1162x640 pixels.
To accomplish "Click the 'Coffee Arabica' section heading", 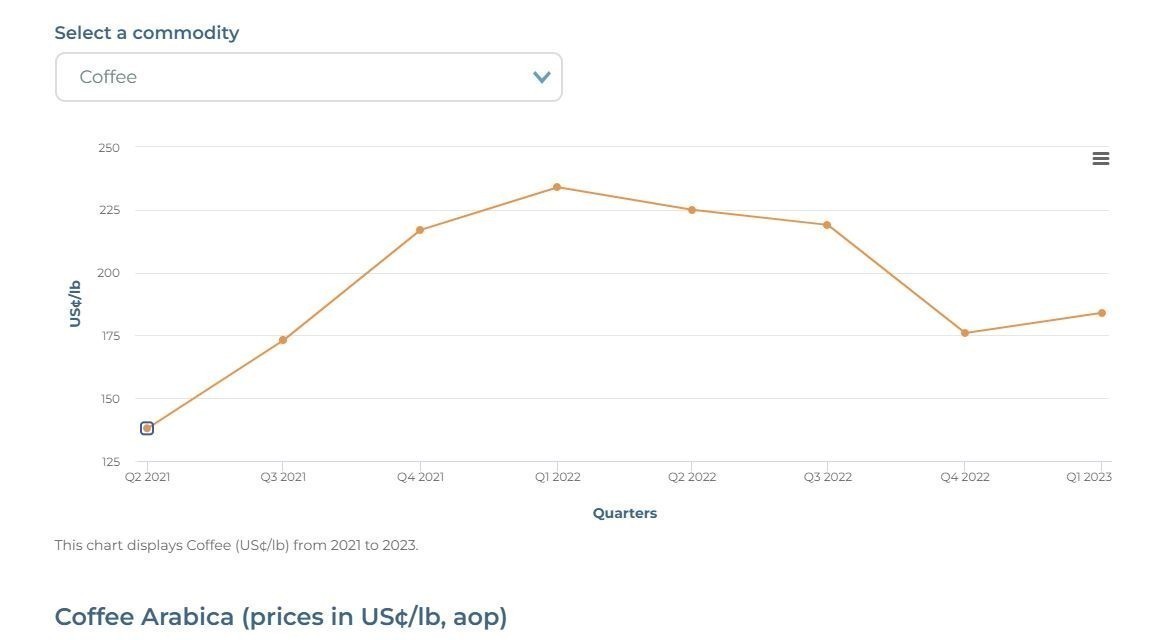I will point(281,616).
